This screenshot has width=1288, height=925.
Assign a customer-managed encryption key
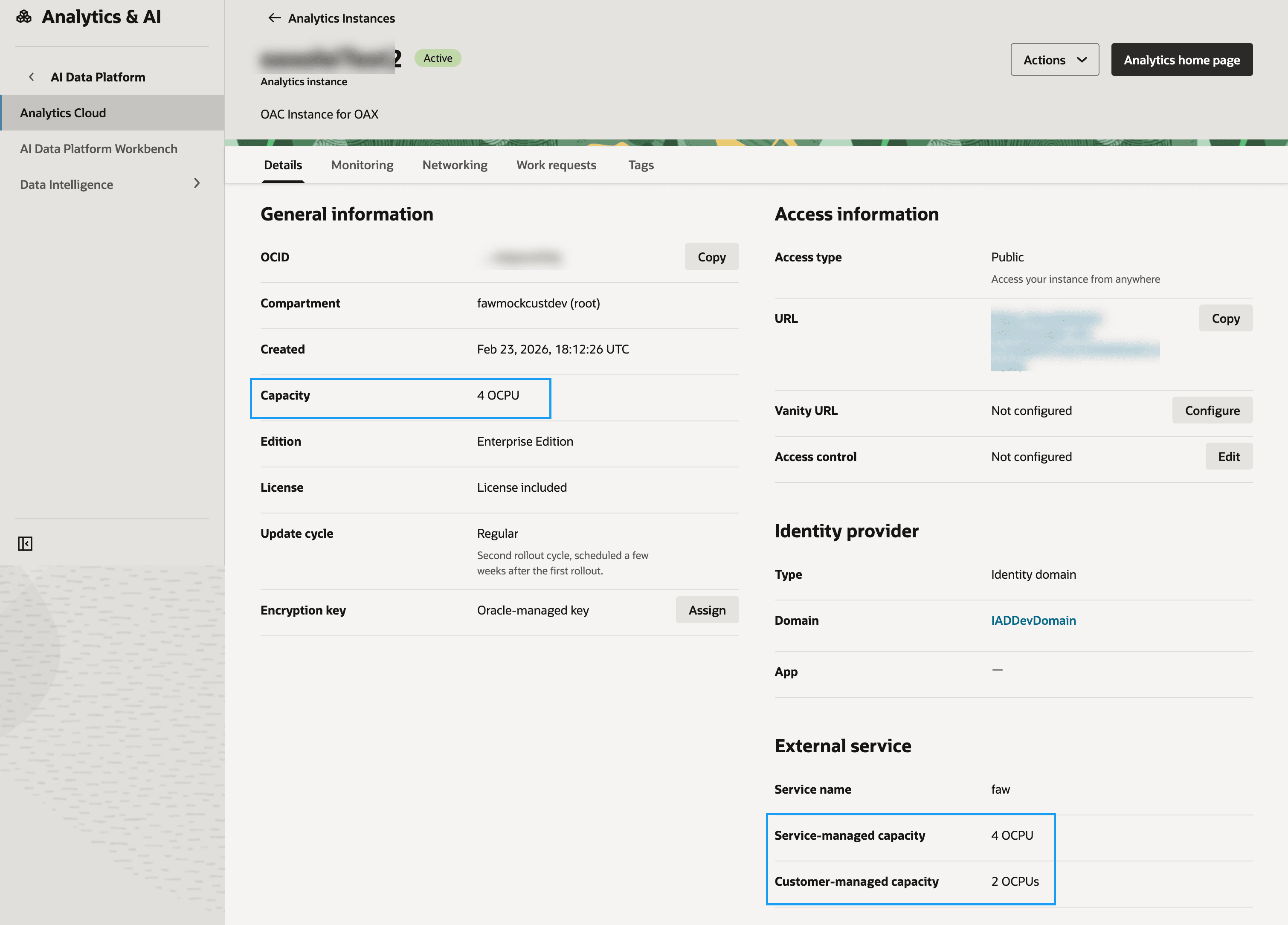pos(707,609)
